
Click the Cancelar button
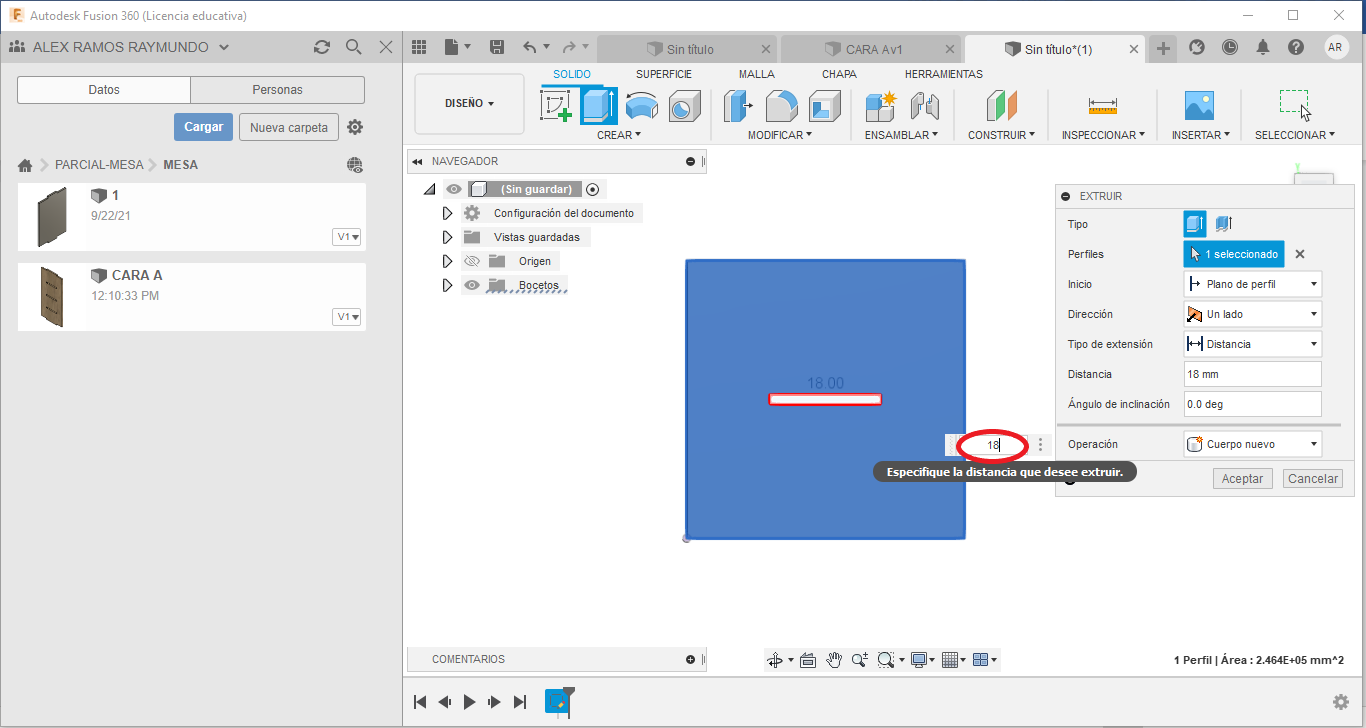point(1313,479)
